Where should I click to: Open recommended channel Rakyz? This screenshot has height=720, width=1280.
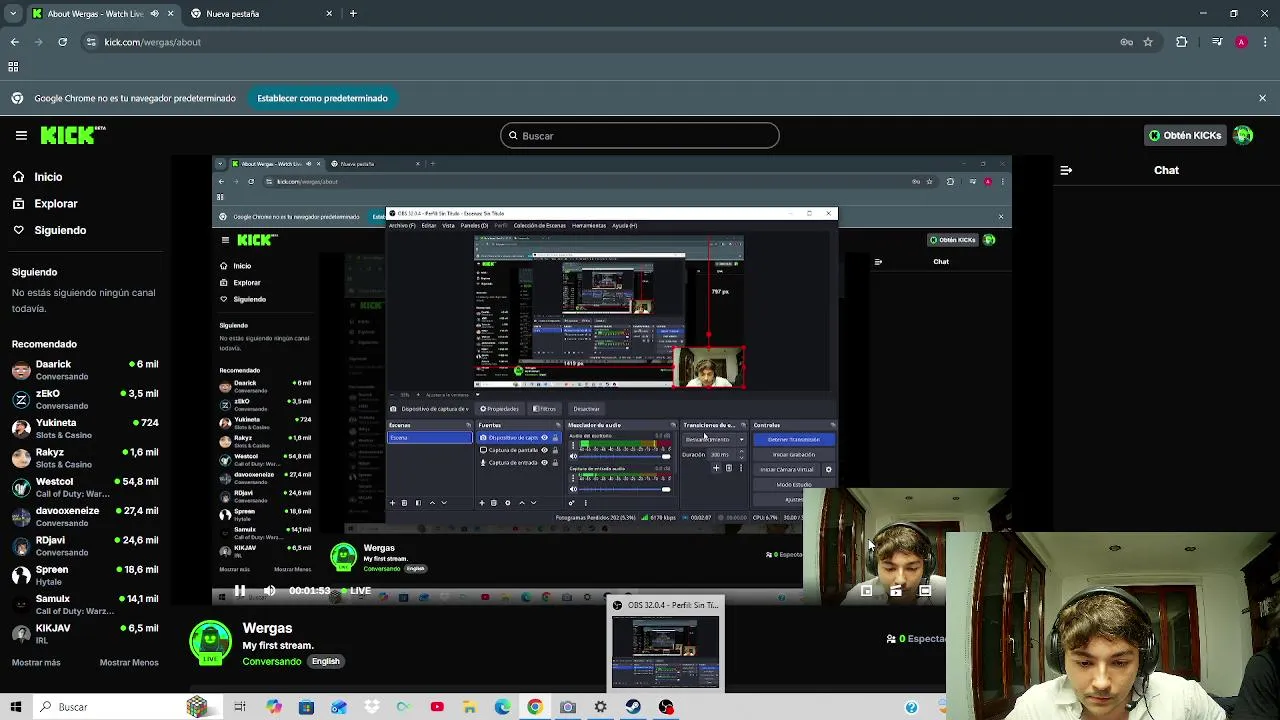[85, 458]
